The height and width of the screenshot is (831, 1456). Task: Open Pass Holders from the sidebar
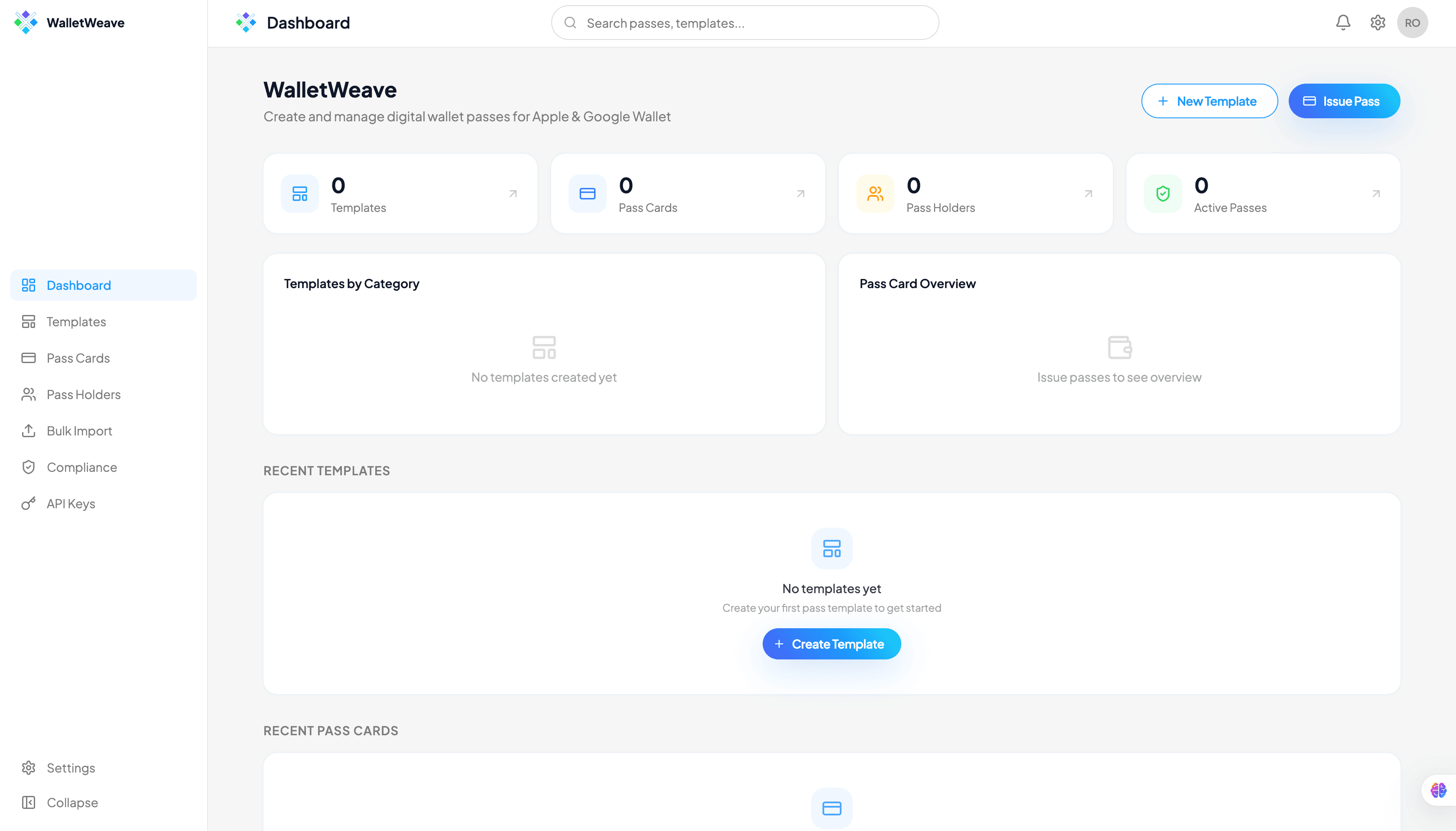83,394
